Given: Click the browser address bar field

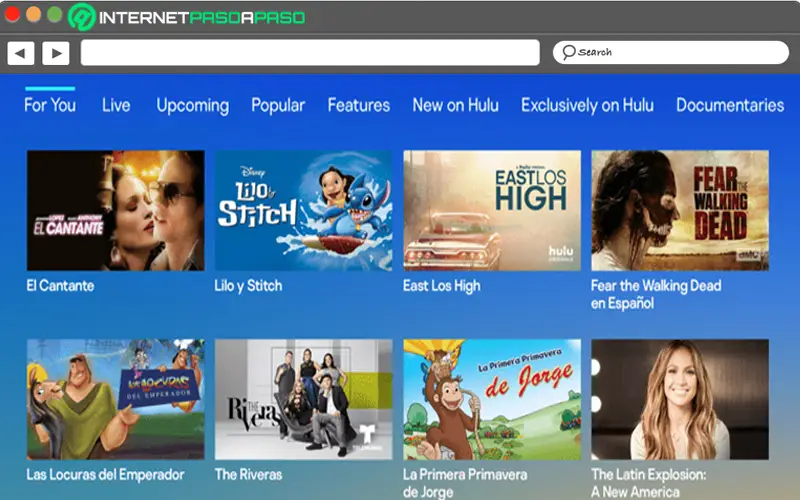Looking at the screenshot, I should (310, 53).
